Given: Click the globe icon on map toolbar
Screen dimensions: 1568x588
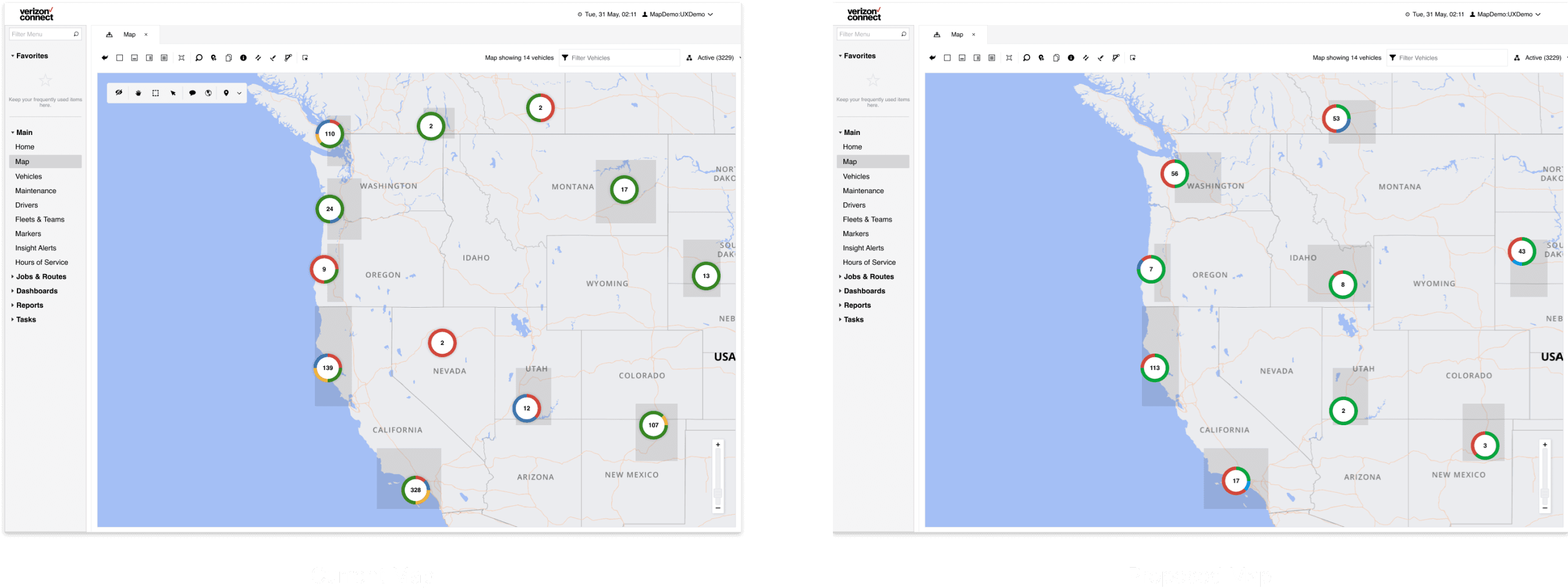Looking at the screenshot, I should 209,93.
